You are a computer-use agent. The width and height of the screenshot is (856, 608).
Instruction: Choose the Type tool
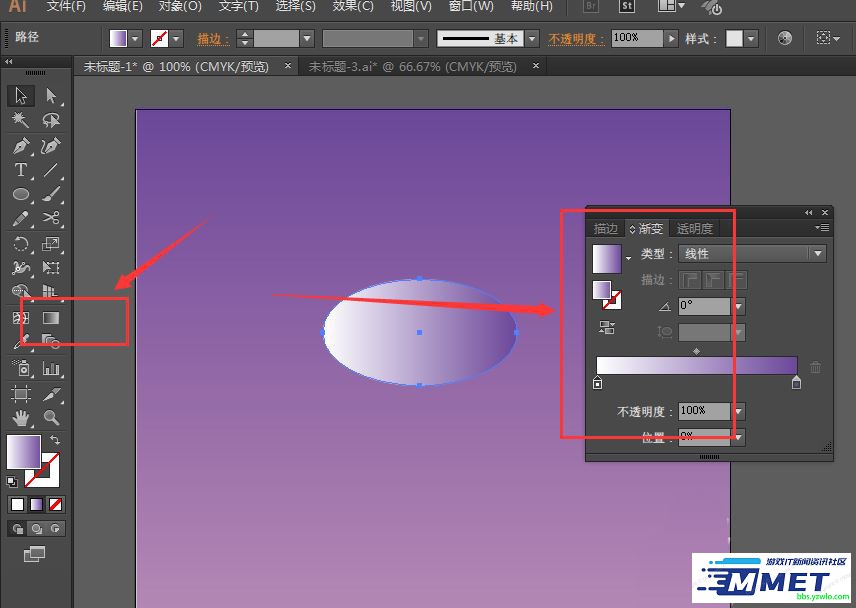tap(21, 170)
